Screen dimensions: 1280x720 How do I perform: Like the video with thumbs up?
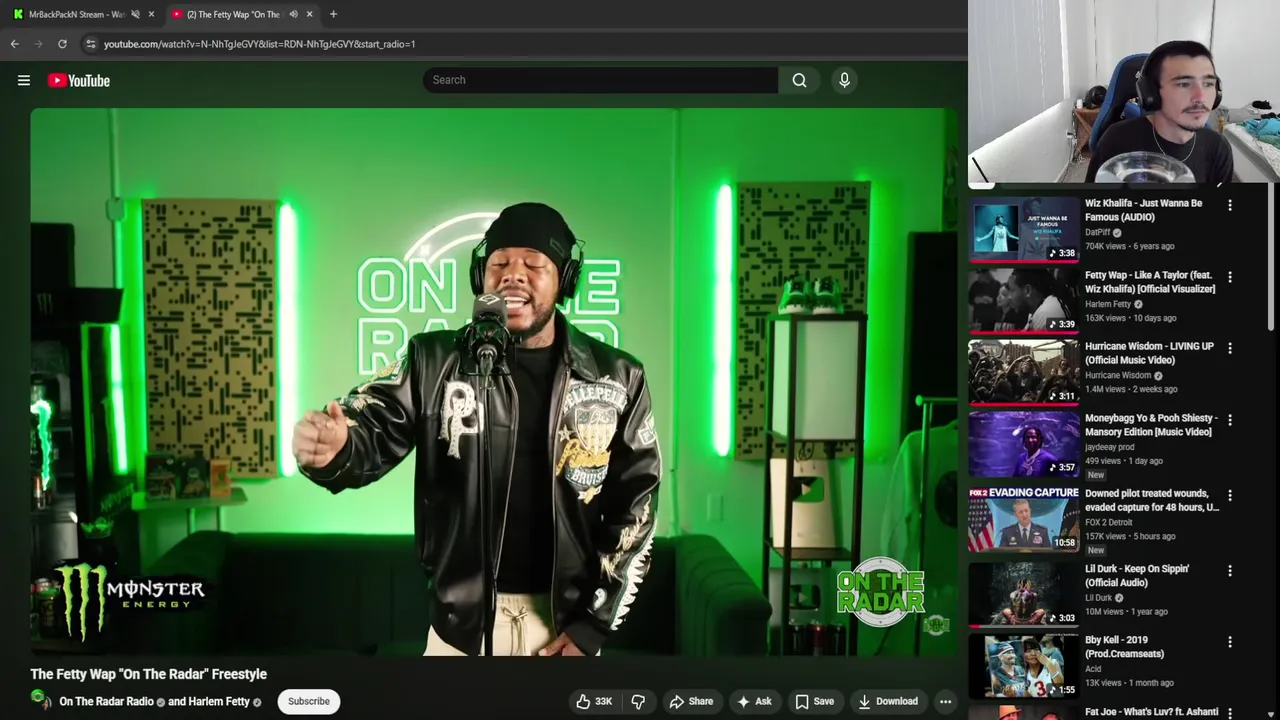coord(594,701)
